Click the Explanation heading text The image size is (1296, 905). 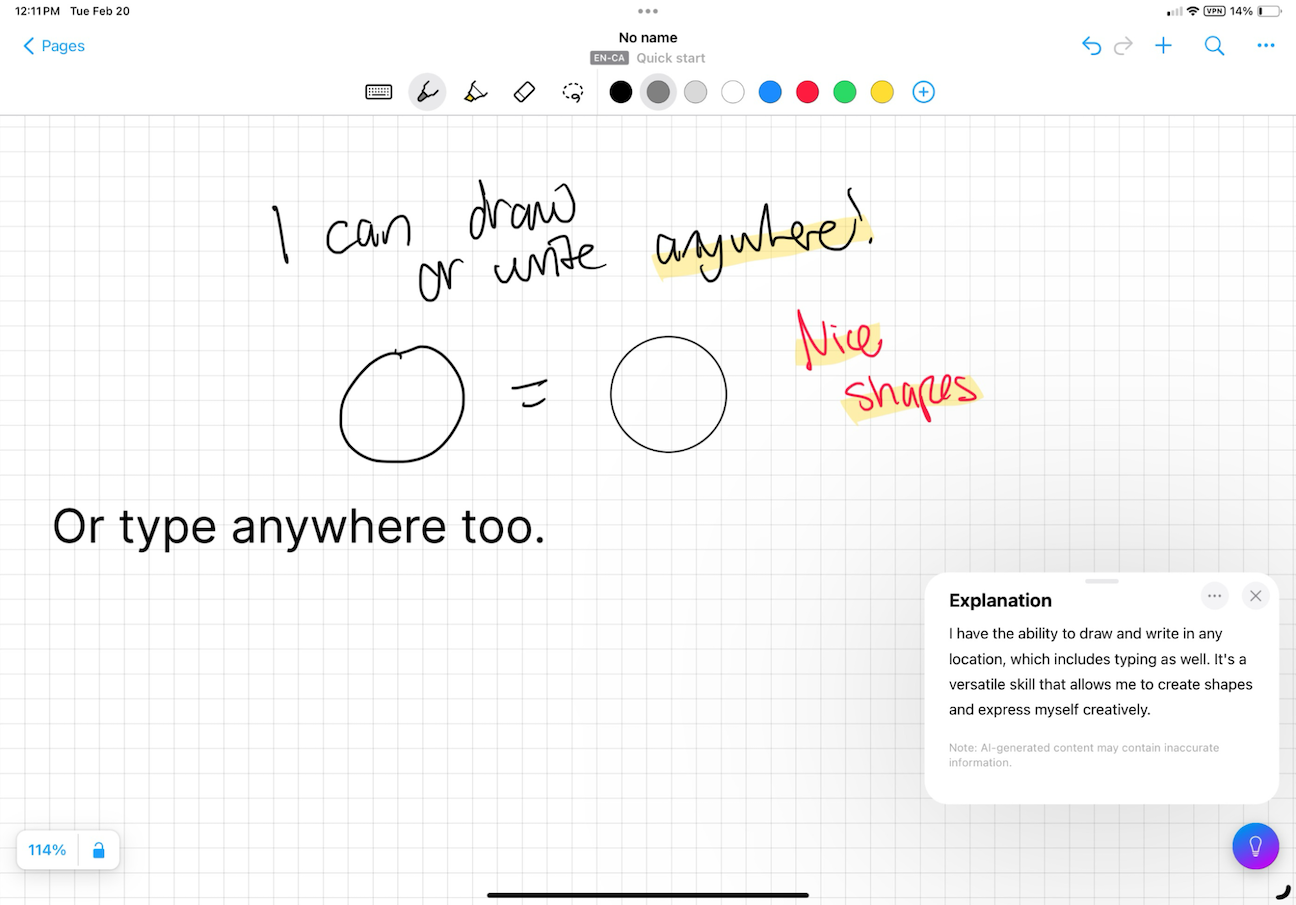1000,600
